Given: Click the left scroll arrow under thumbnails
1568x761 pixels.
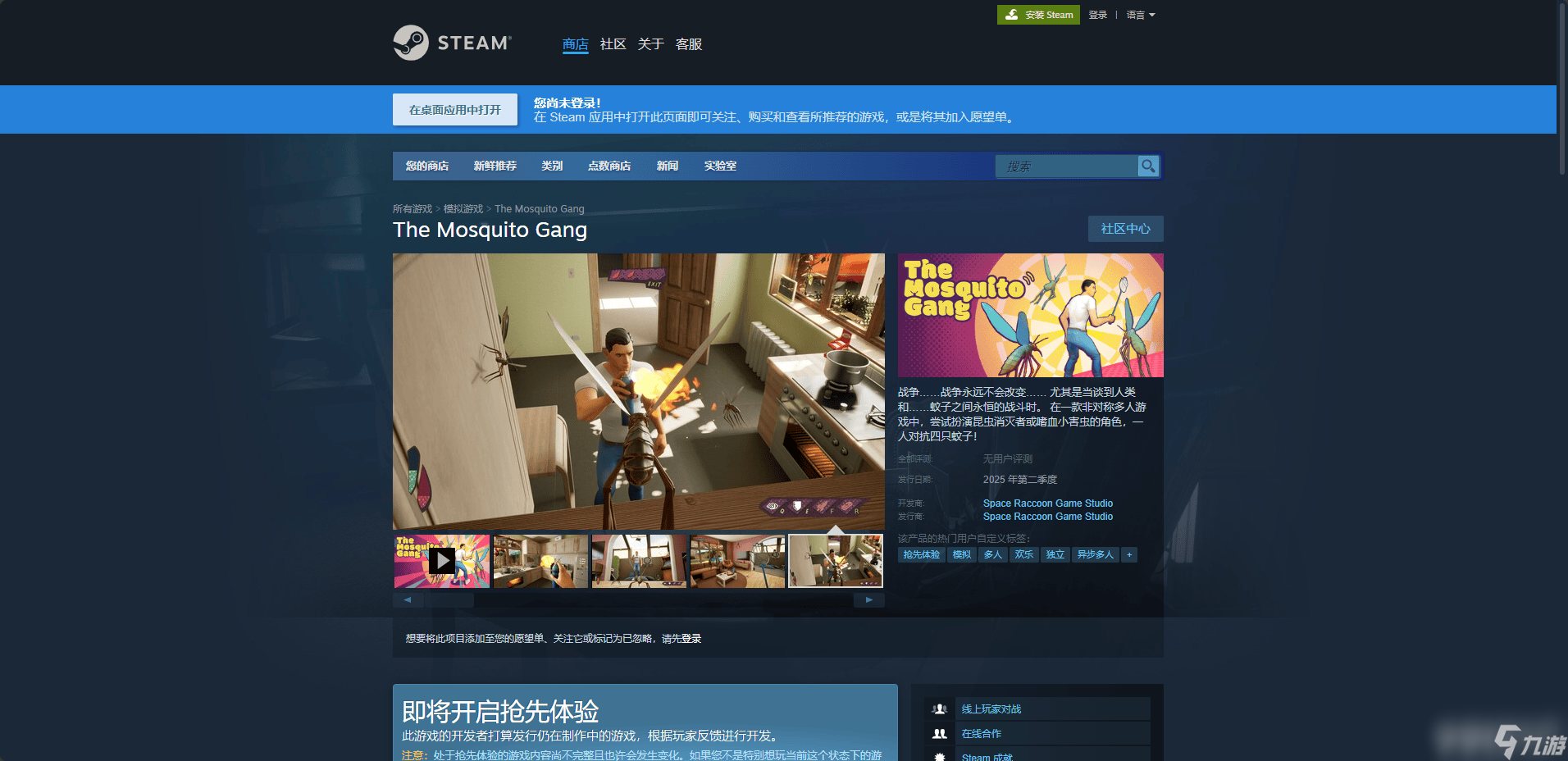Looking at the screenshot, I should tap(408, 600).
